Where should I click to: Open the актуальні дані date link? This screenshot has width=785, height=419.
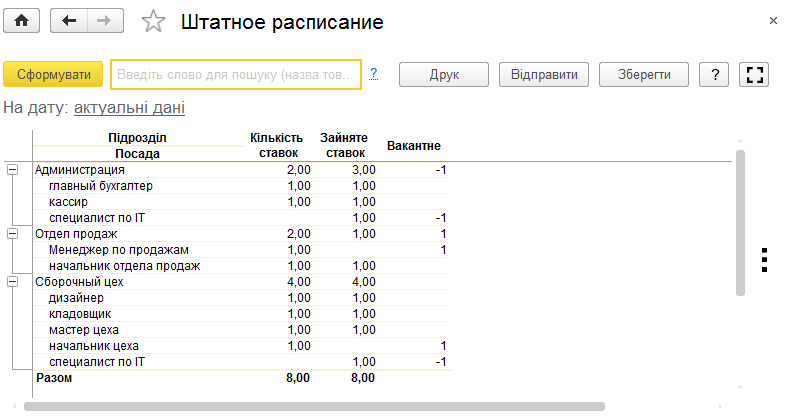coord(129,108)
